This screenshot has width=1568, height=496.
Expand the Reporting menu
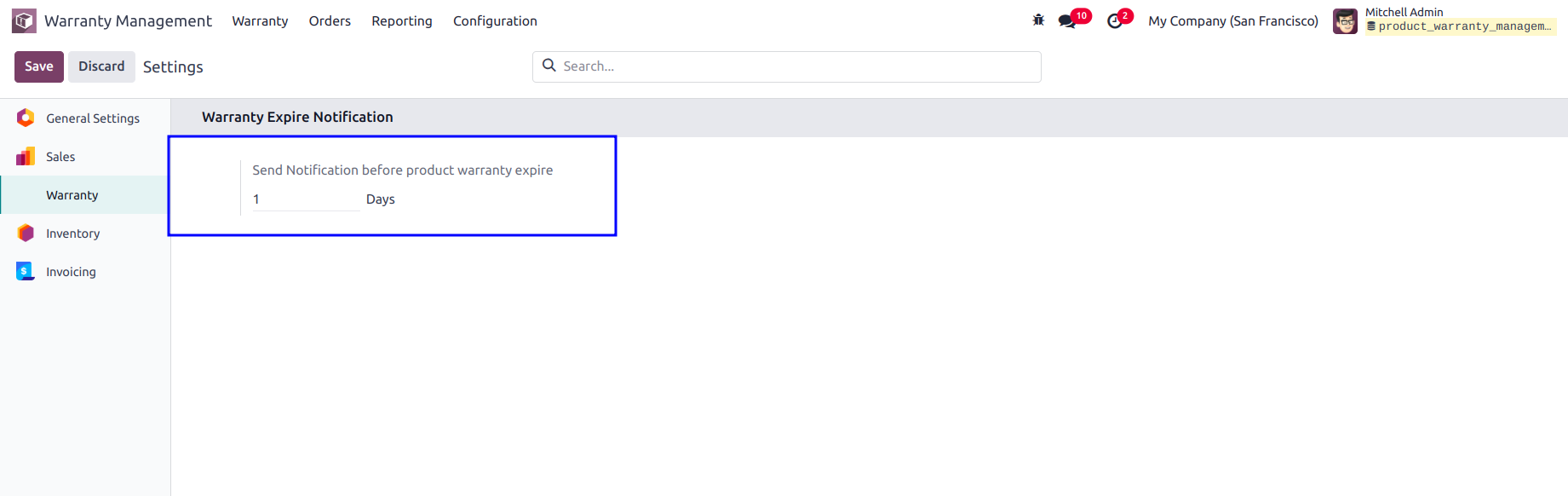(402, 21)
